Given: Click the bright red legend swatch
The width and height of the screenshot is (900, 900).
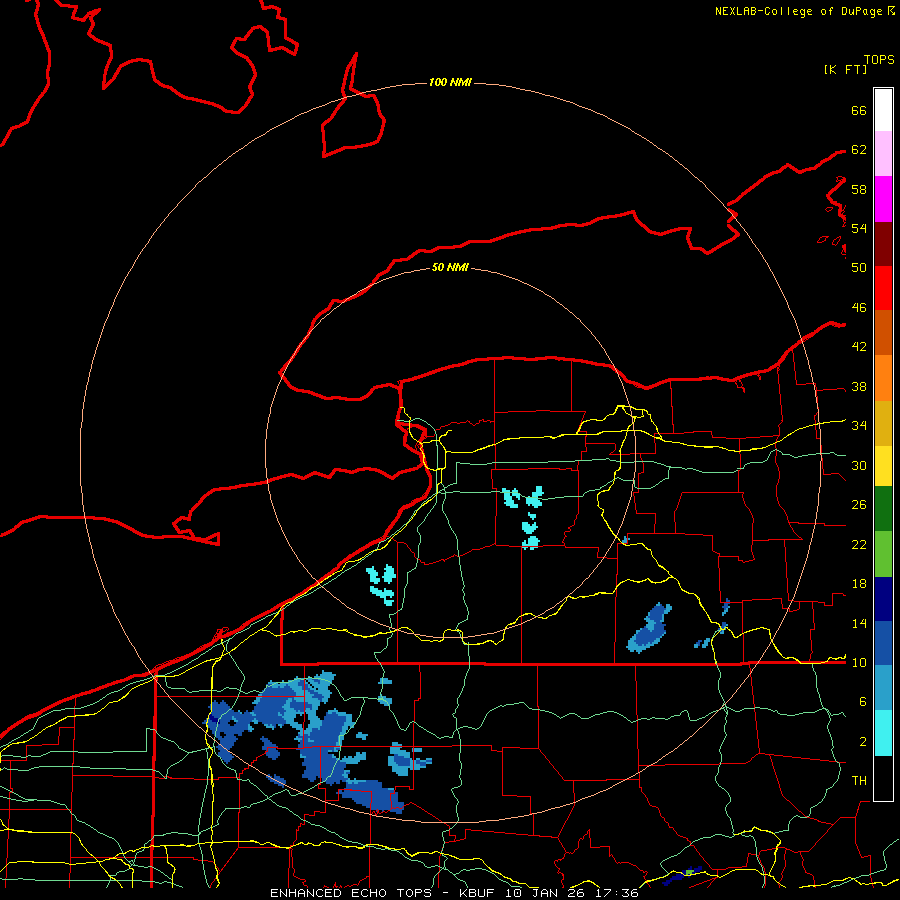Looking at the screenshot, I should click(x=883, y=288).
